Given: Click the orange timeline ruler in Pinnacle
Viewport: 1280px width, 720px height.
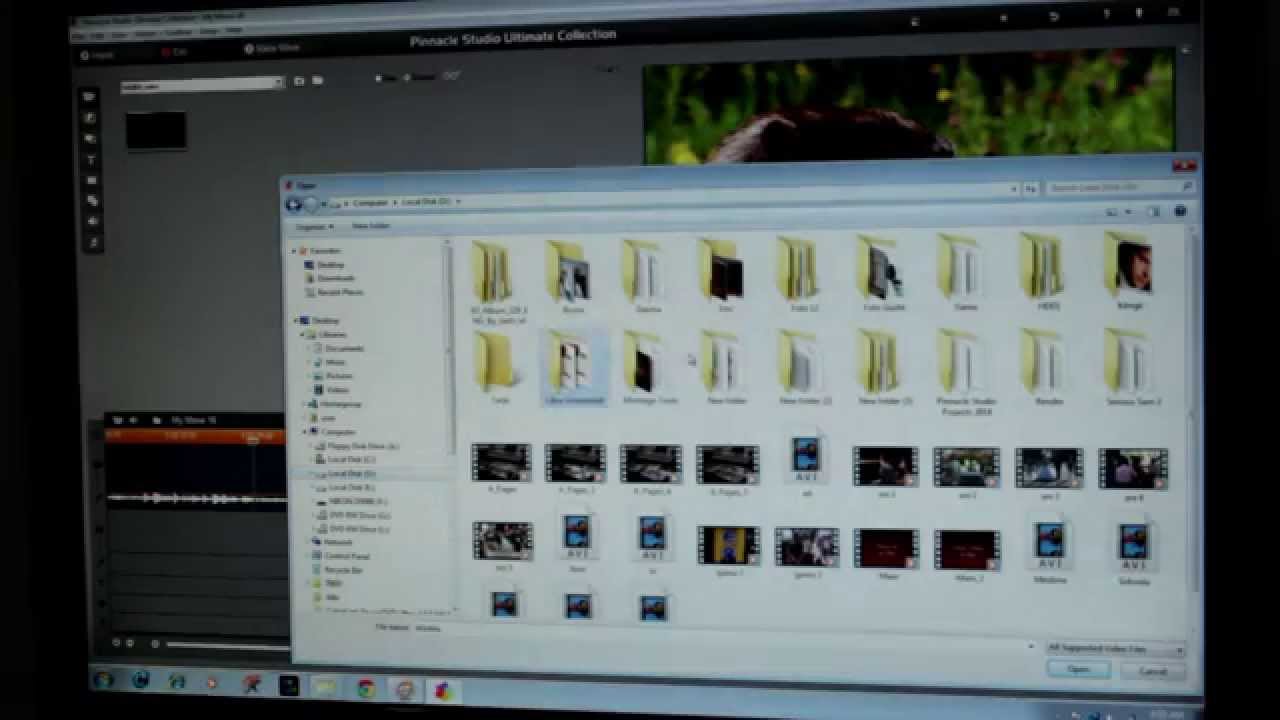Looking at the screenshot, I should 197,436.
